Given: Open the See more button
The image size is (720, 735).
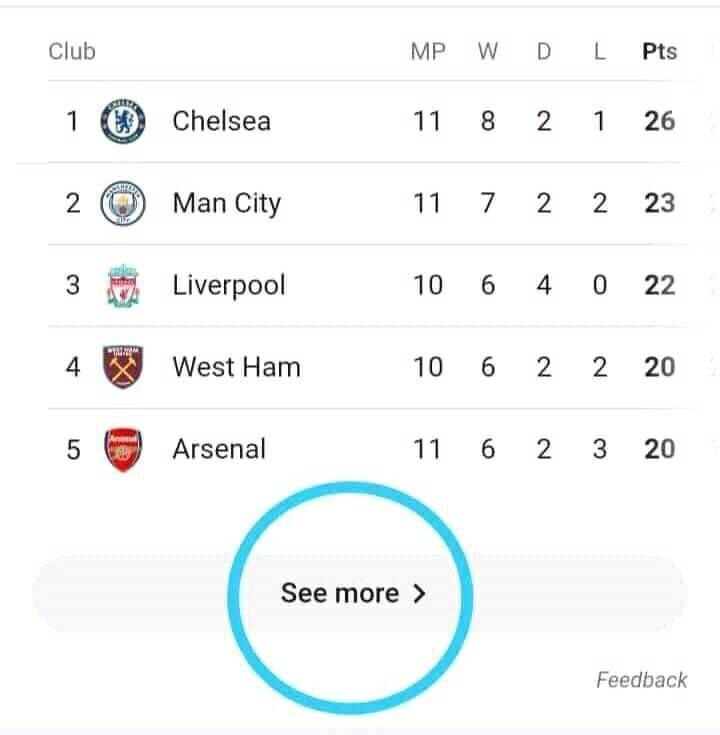Looking at the screenshot, I should [360, 593].
